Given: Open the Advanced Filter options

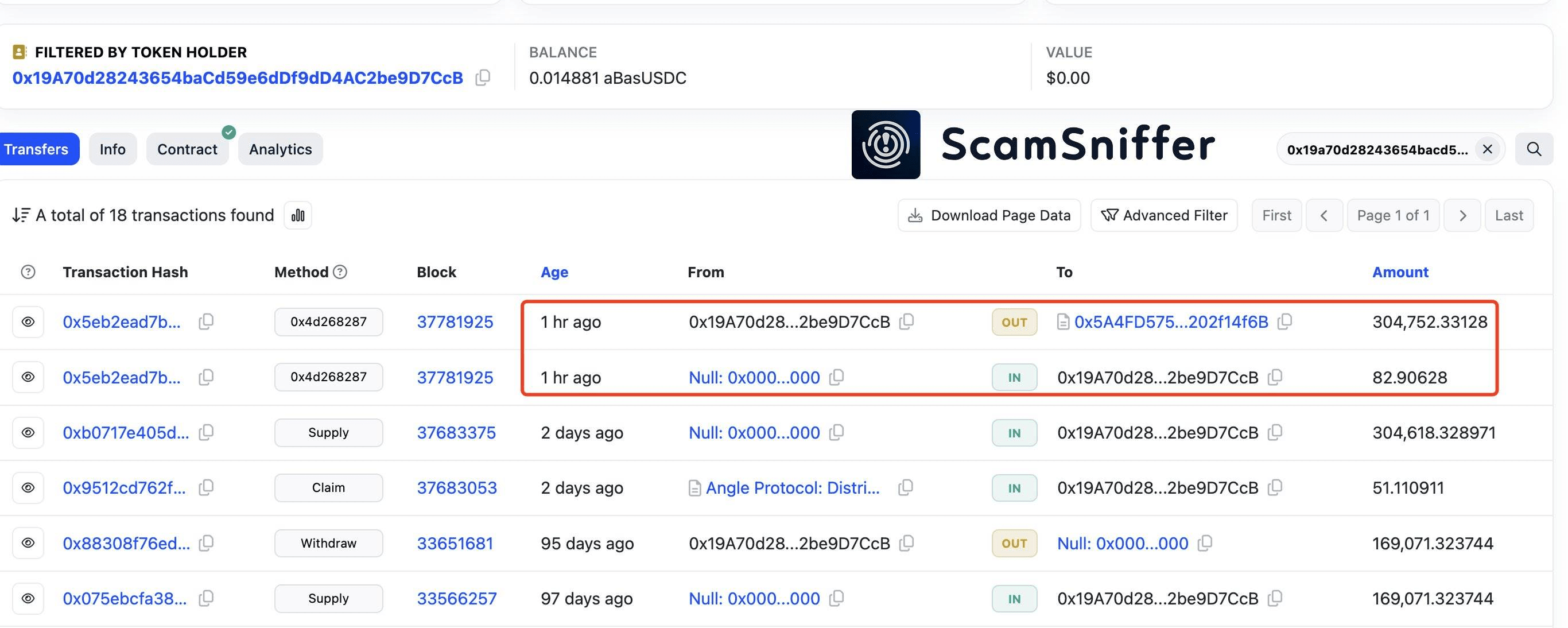Looking at the screenshot, I should (1164, 215).
